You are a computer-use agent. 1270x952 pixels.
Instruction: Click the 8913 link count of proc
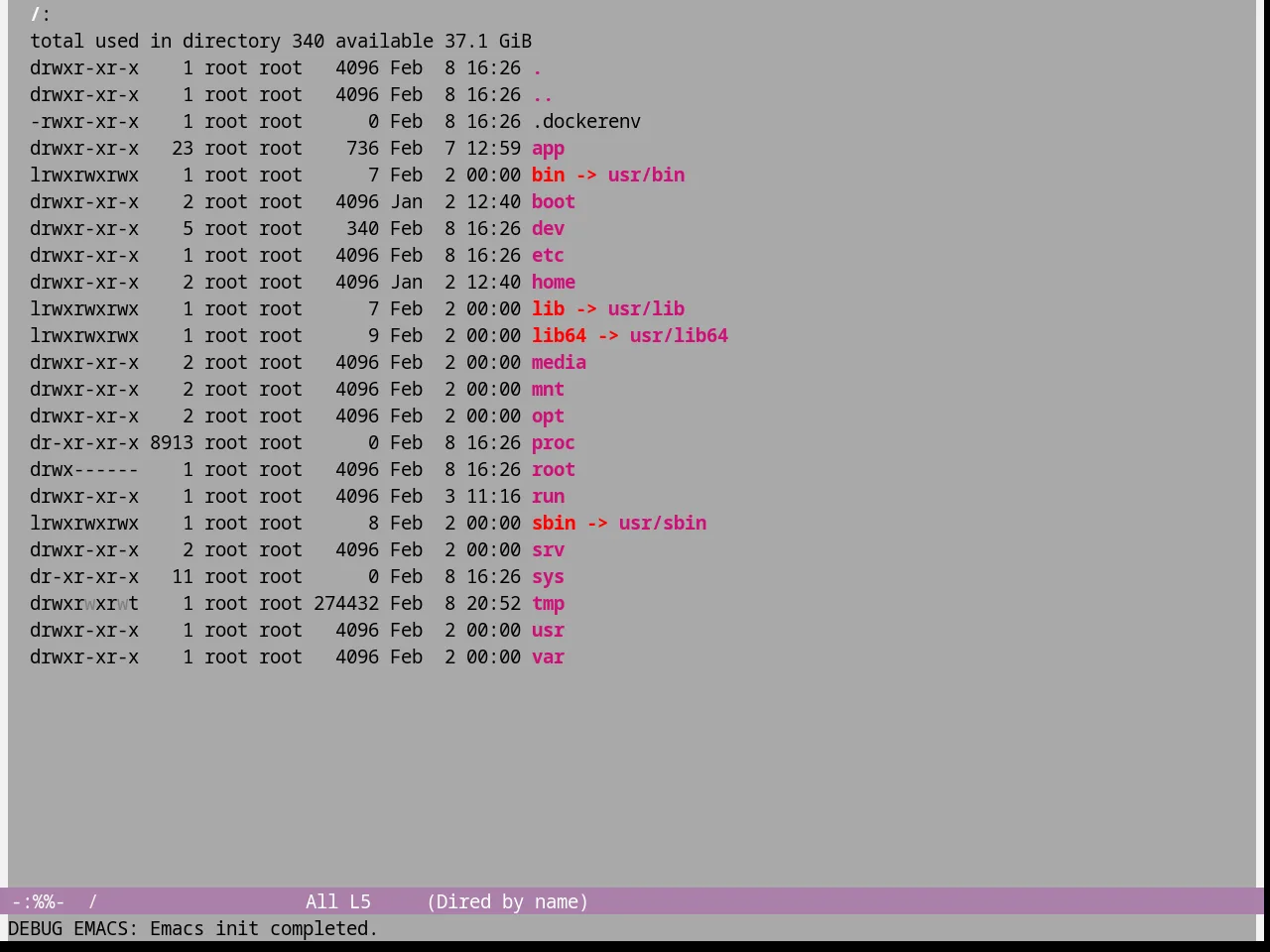click(172, 442)
